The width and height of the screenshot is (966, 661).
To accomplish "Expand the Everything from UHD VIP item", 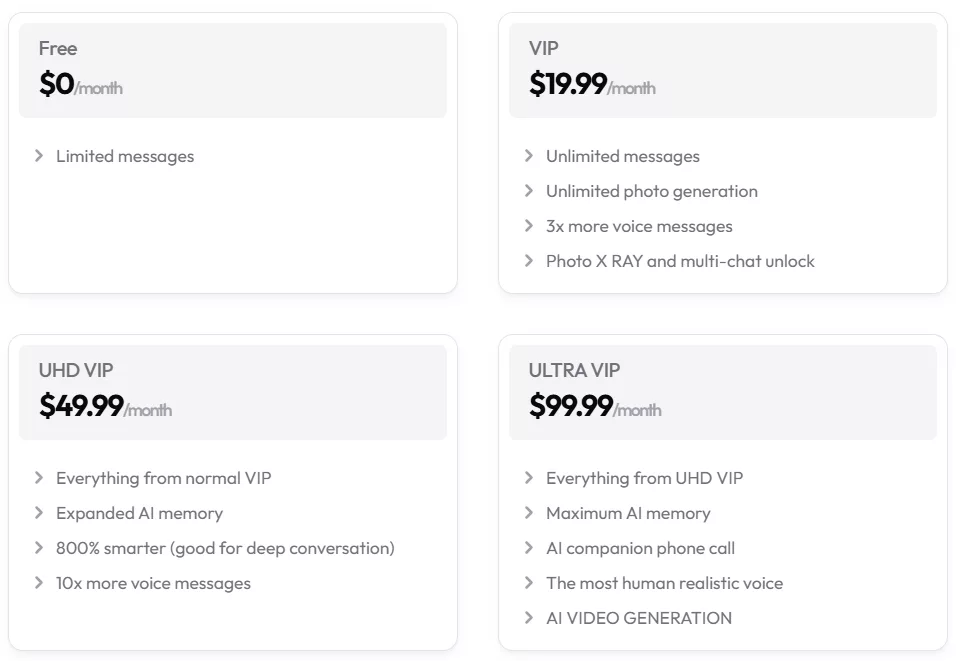I will (644, 478).
